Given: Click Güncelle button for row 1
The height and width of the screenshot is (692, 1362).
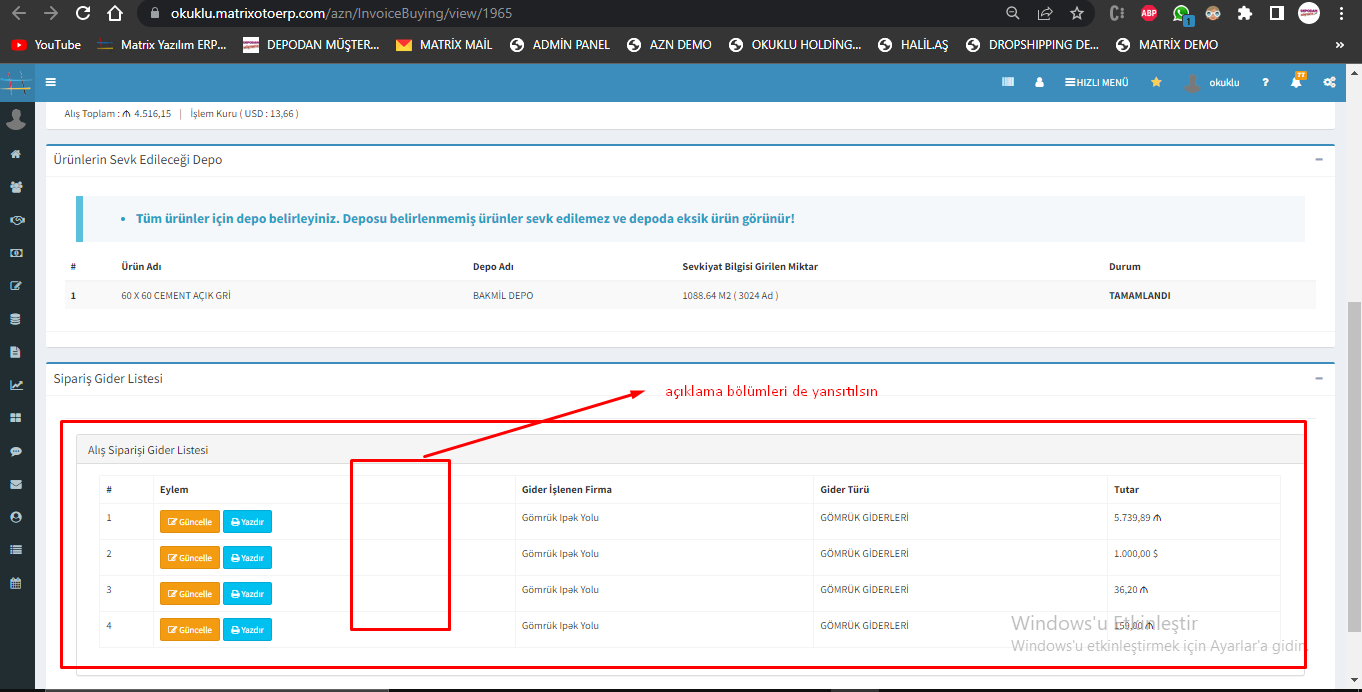Looking at the screenshot, I should pos(189,522).
